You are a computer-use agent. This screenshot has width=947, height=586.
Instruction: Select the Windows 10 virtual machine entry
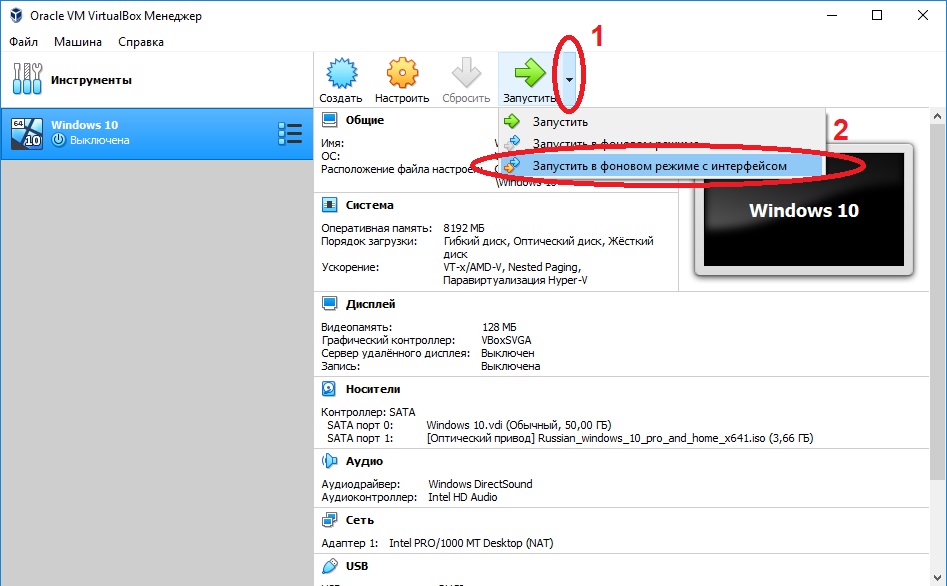[140, 133]
